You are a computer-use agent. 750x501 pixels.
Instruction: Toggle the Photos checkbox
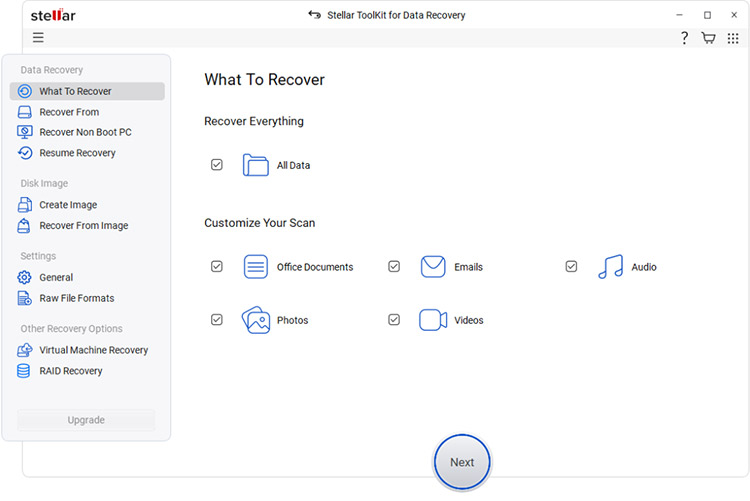pos(217,319)
